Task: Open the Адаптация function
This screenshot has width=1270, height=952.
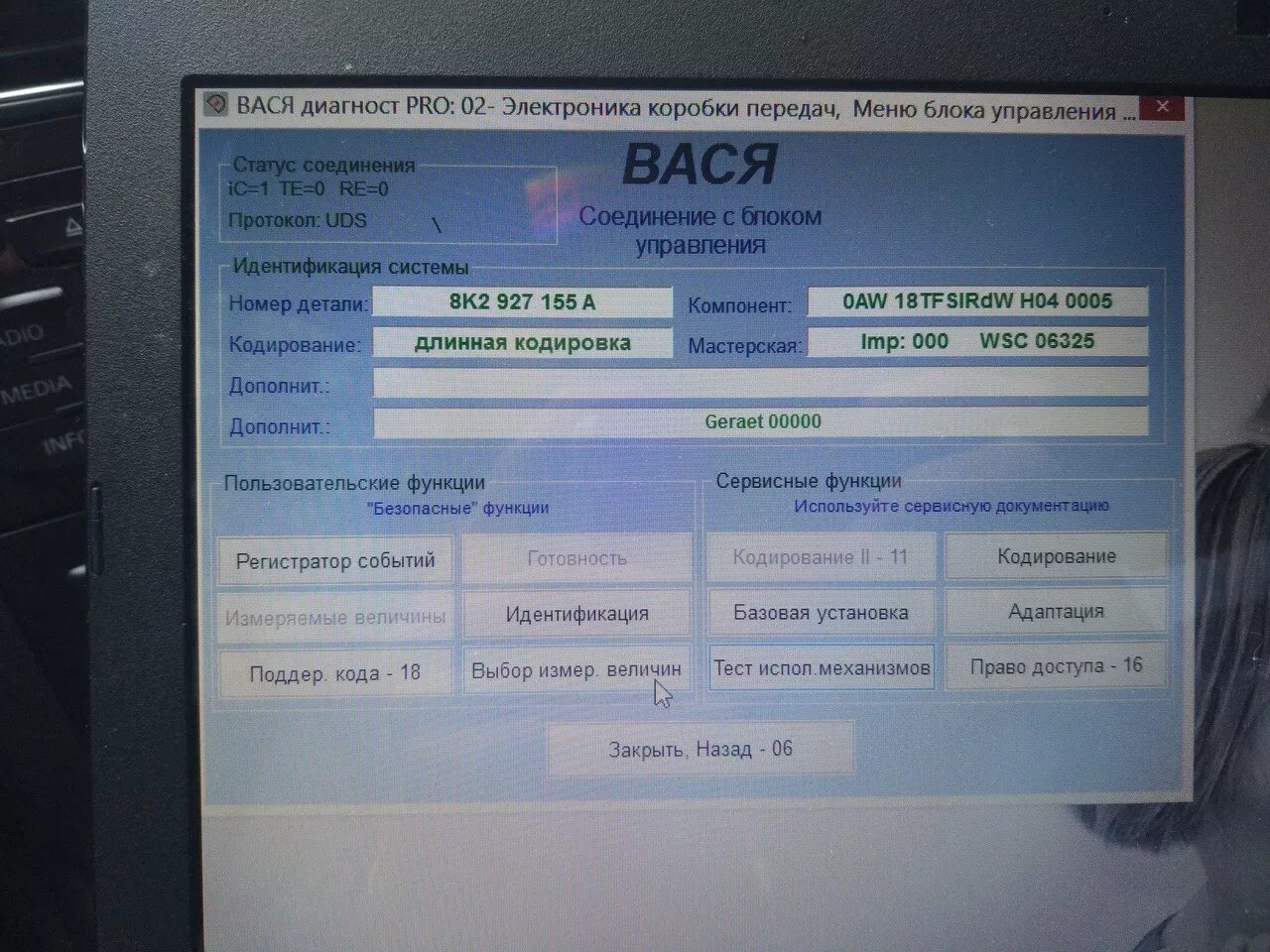Action: [x=1056, y=611]
